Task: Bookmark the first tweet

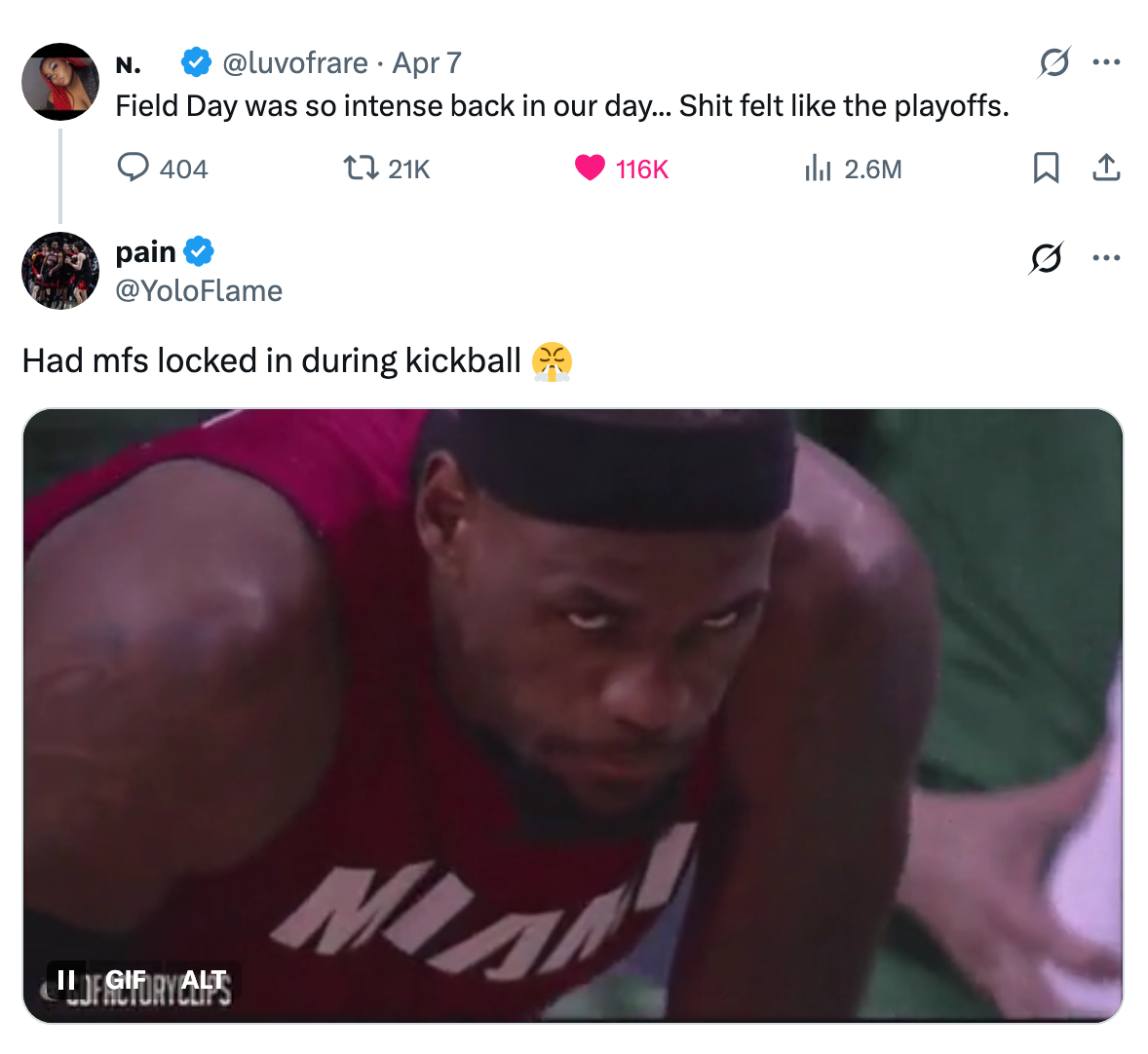Action: click(1045, 168)
